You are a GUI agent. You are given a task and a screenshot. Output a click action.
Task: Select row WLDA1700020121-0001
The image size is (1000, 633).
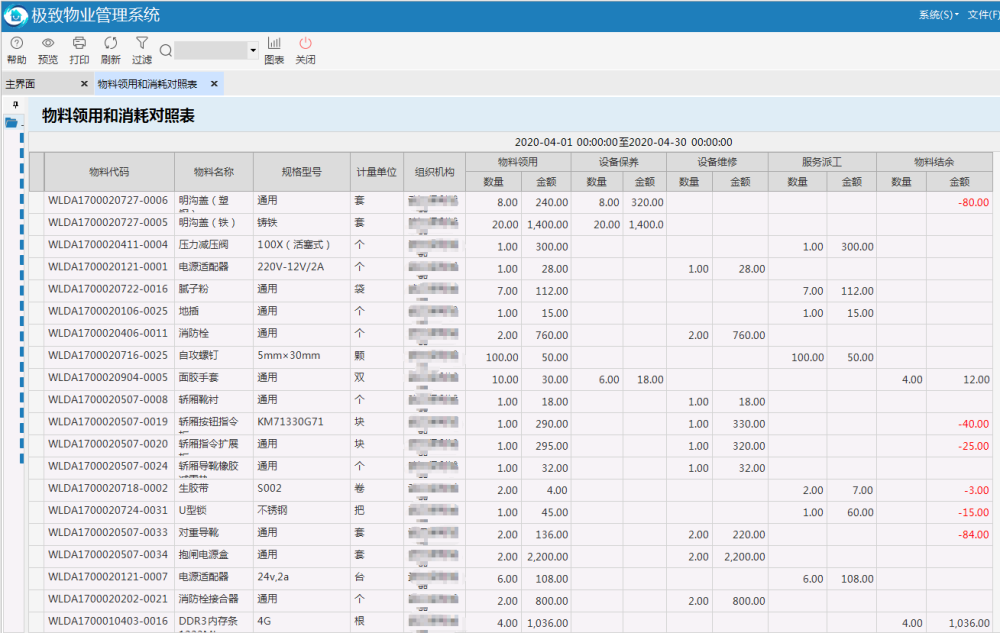tap(511, 268)
